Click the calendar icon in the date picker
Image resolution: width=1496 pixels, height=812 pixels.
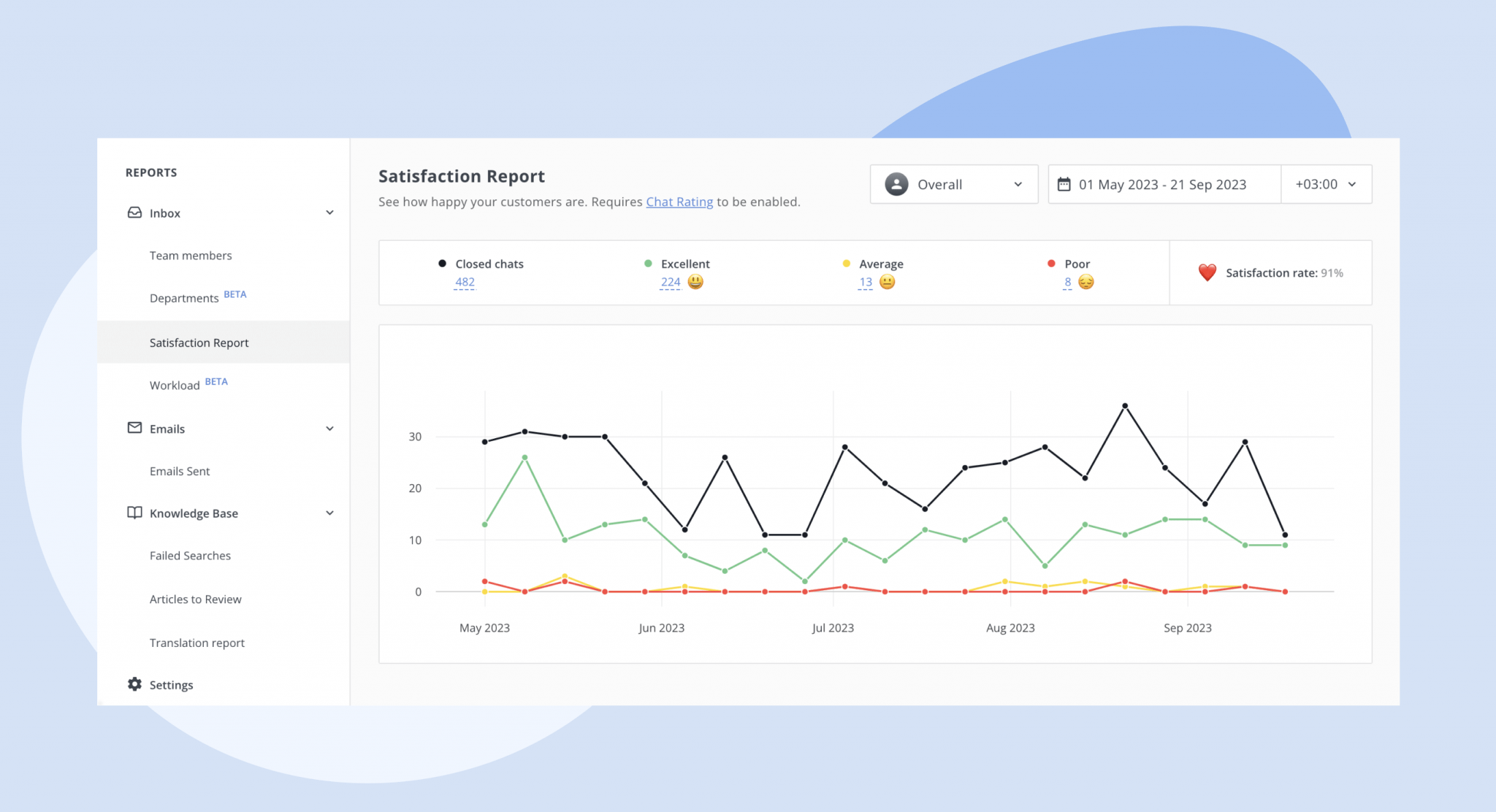tap(1064, 184)
